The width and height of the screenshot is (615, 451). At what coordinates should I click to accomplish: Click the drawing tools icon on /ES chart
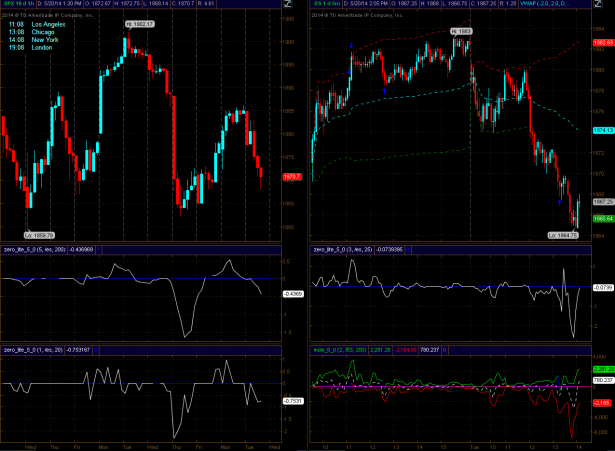[x=598, y=4]
